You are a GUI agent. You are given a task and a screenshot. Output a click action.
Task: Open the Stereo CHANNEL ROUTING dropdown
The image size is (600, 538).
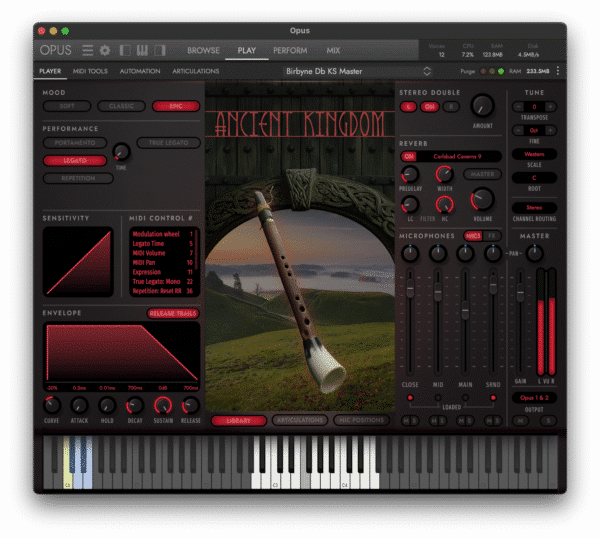tap(534, 208)
